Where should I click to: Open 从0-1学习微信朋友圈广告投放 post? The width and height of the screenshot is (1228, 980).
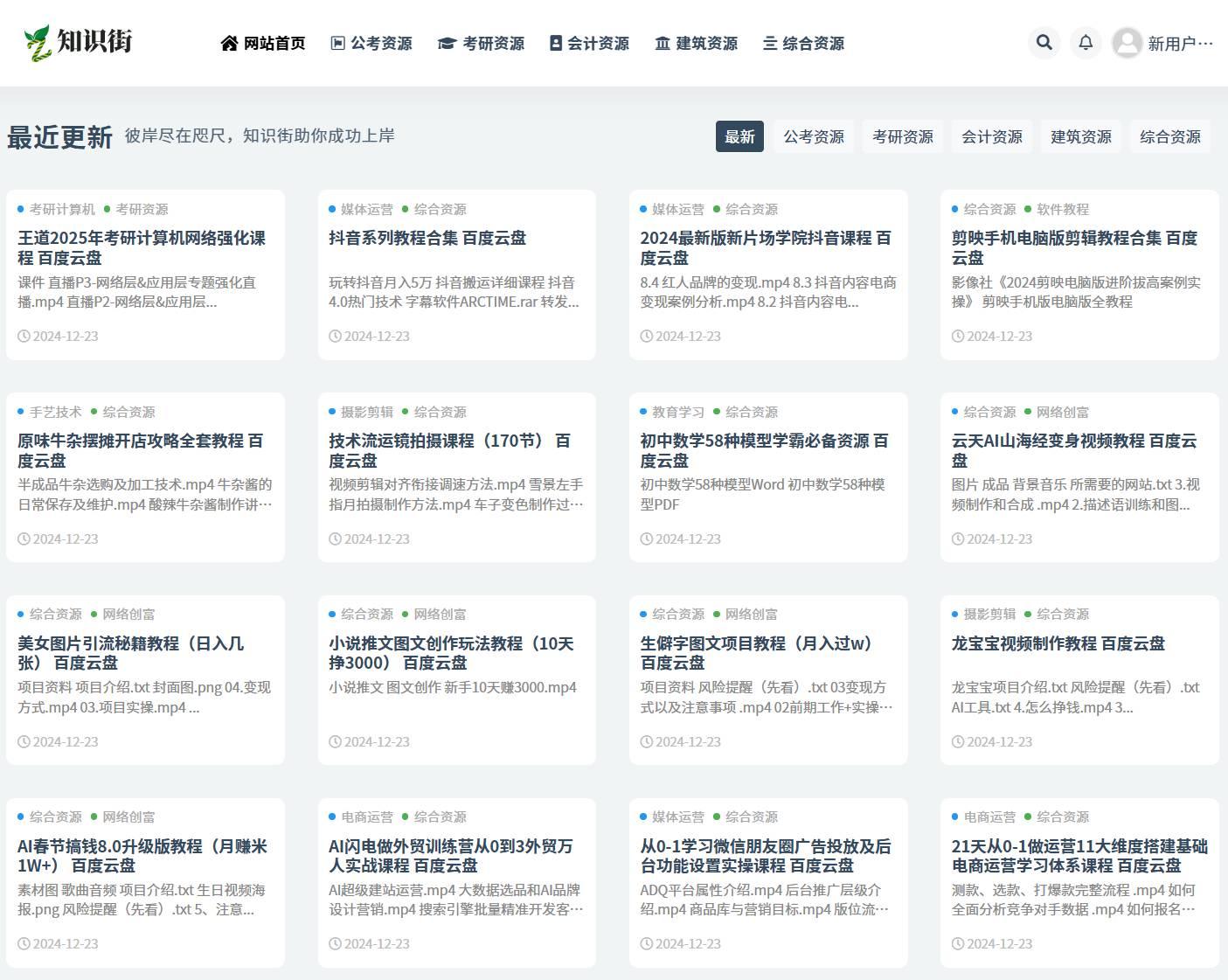click(766, 856)
